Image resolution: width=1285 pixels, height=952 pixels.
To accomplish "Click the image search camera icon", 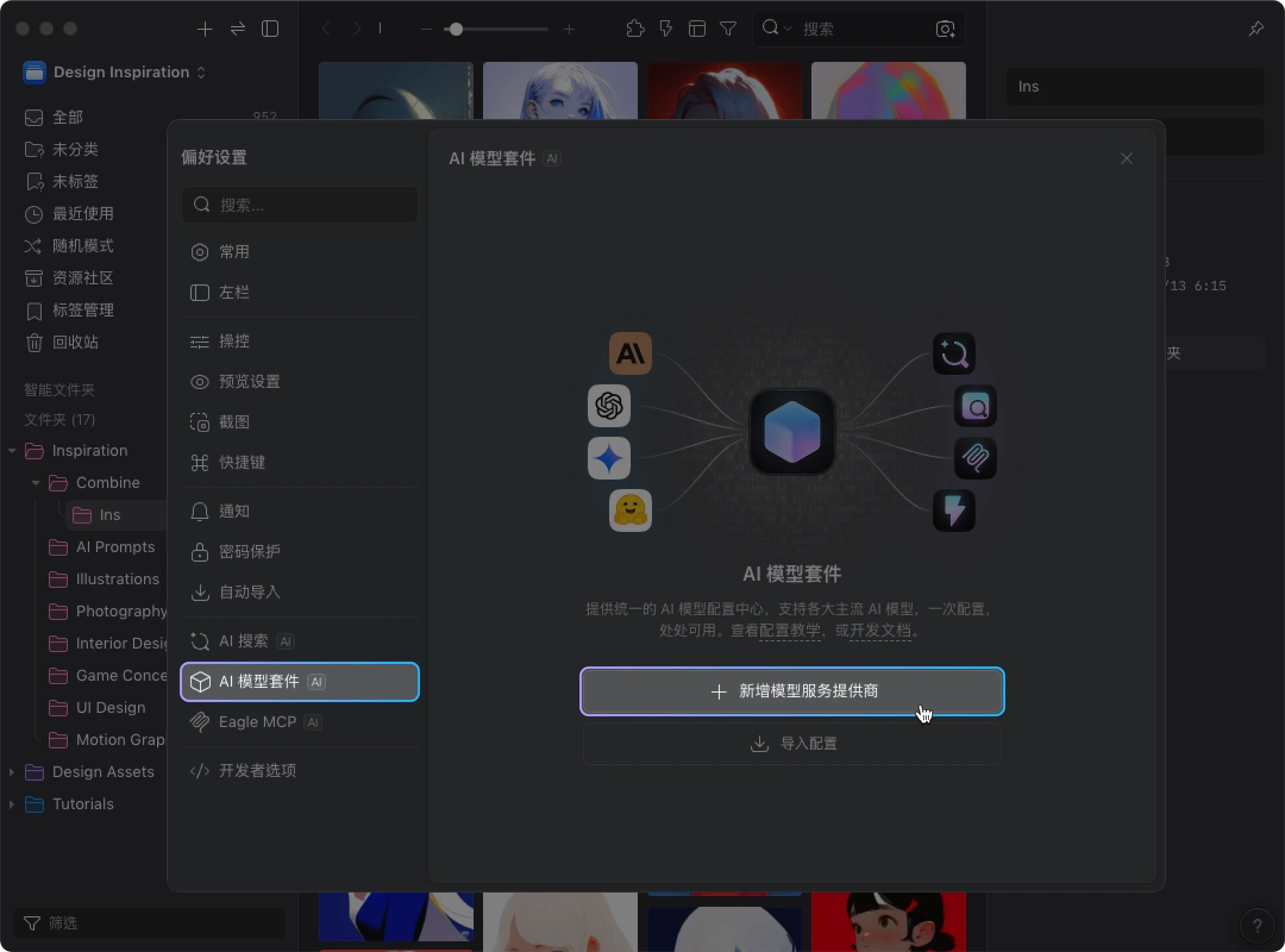I will [x=945, y=29].
